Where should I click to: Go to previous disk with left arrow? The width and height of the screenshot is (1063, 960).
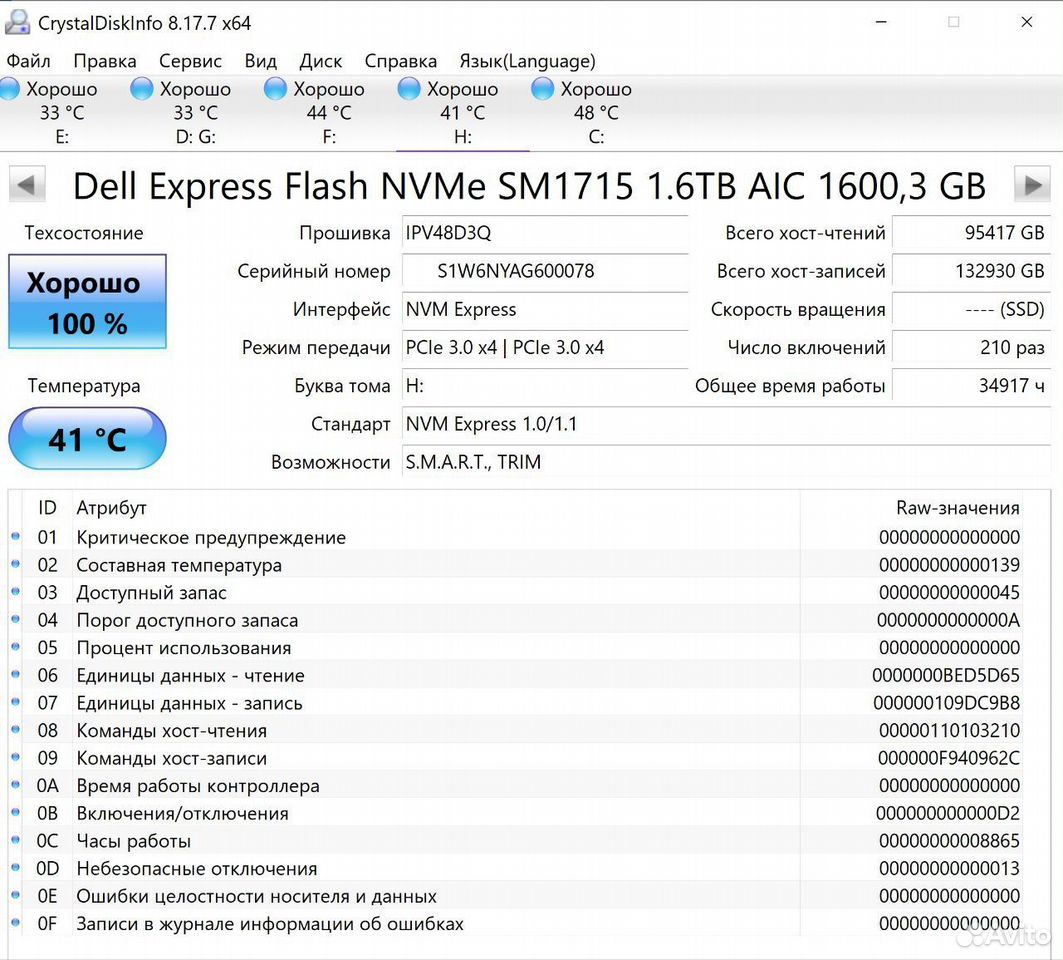pos(27,184)
